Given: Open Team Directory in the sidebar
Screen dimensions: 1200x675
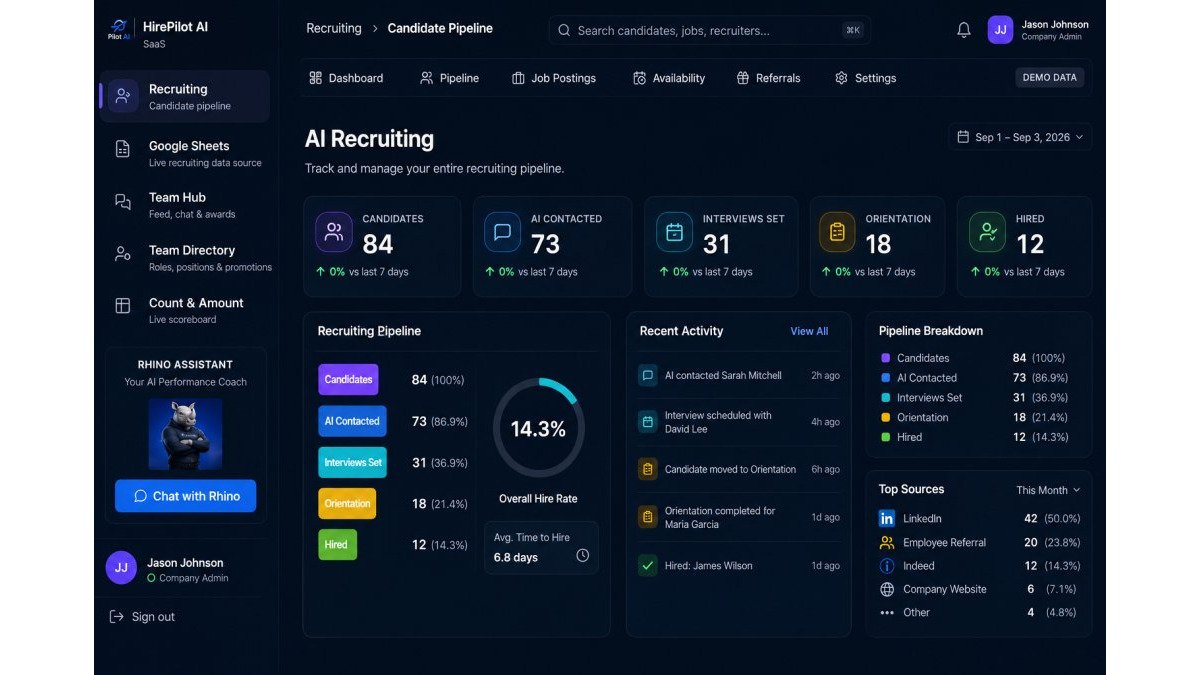Looking at the screenshot, I should pyautogui.click(x=184, y=258).
